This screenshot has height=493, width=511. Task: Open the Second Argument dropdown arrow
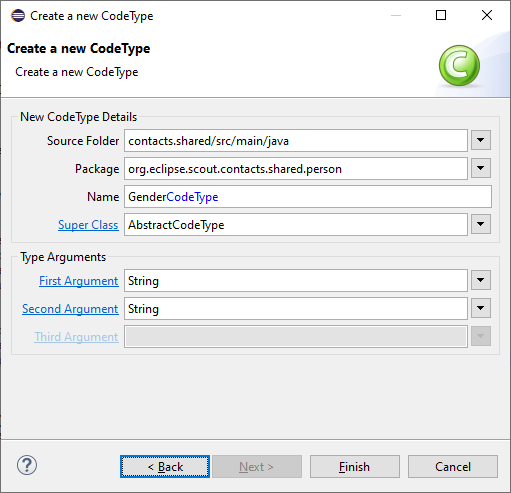tap(481, 308)
